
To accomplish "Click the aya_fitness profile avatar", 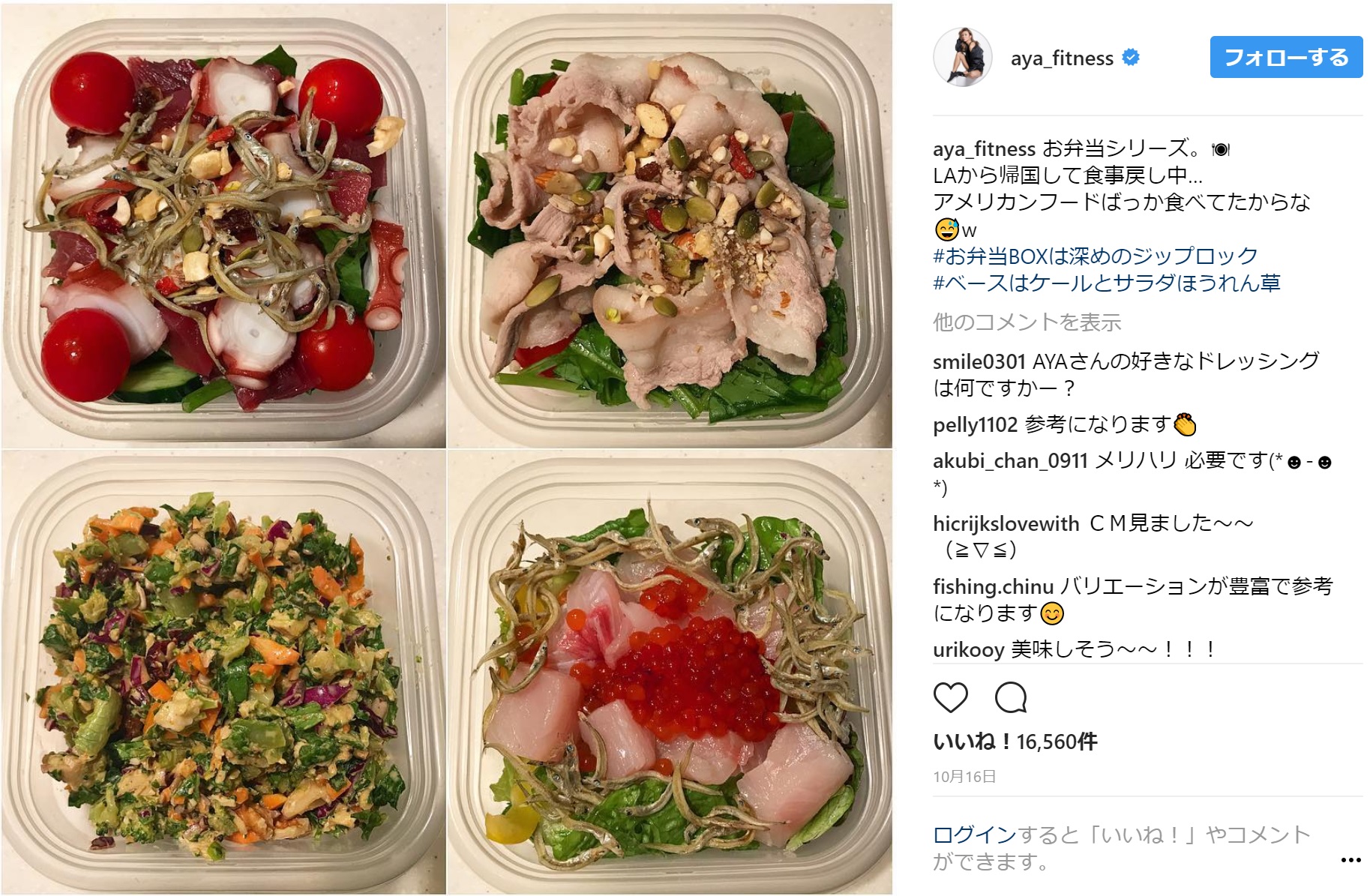I will (962, 58).
